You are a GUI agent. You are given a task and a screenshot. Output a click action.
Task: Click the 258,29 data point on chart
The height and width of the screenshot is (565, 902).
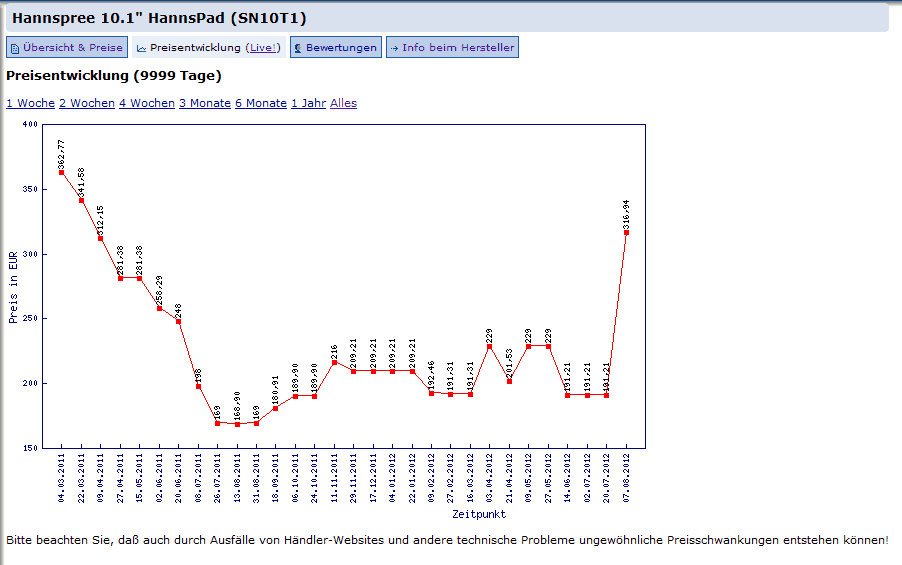coord(159,308)
